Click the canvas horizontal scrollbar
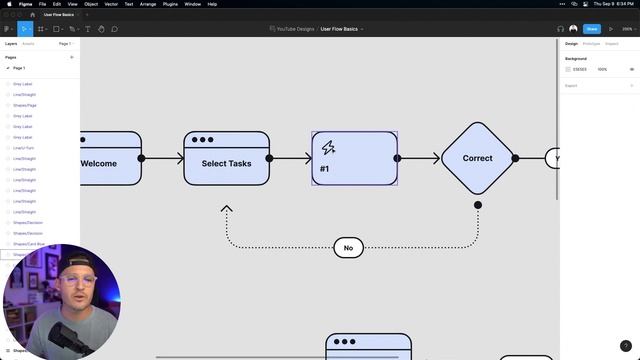This screenshot has width=640, height=360. tap(277, 357)
